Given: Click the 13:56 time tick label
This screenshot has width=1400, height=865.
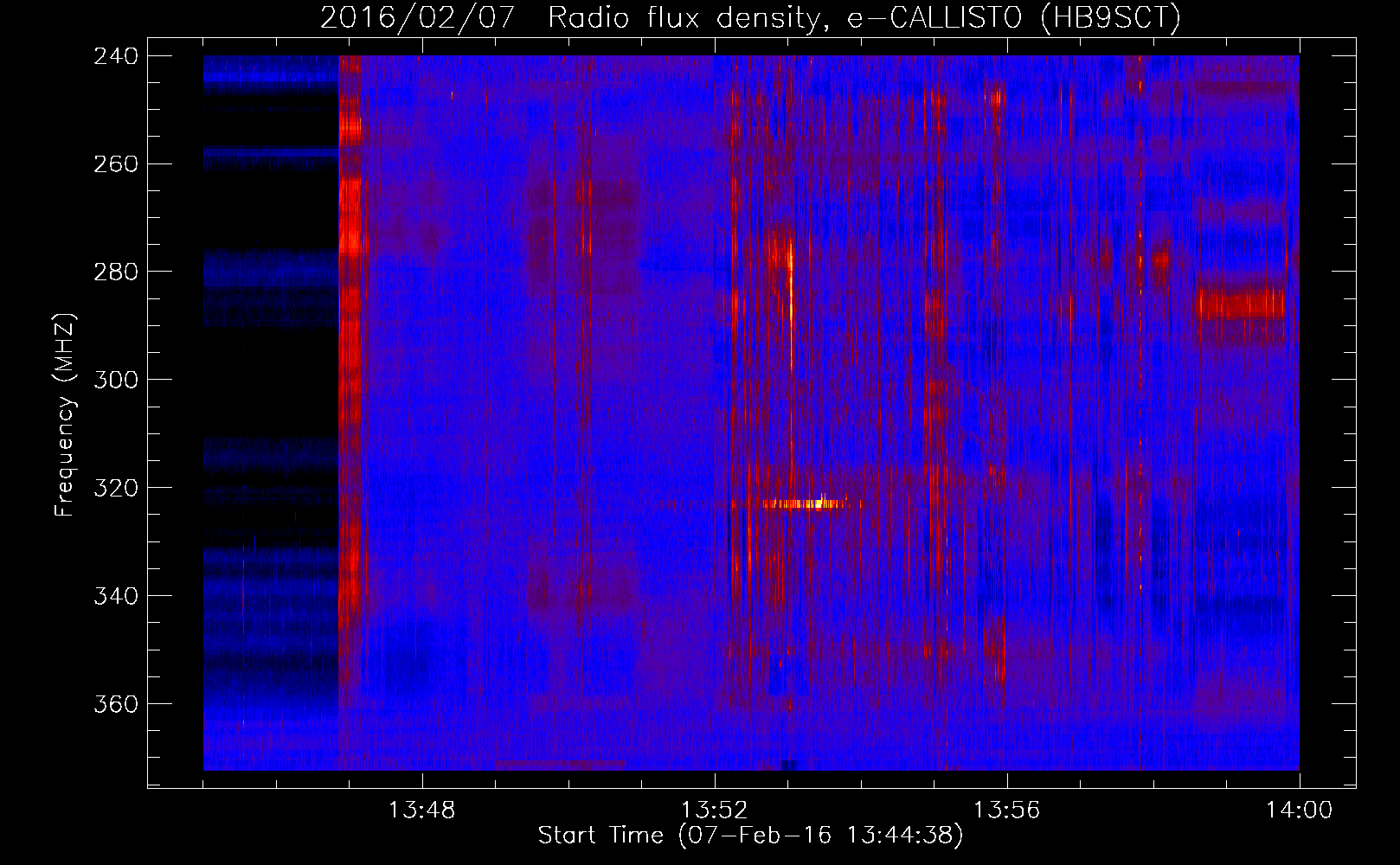Looking at the screenshot, I should coord(1007,811).
